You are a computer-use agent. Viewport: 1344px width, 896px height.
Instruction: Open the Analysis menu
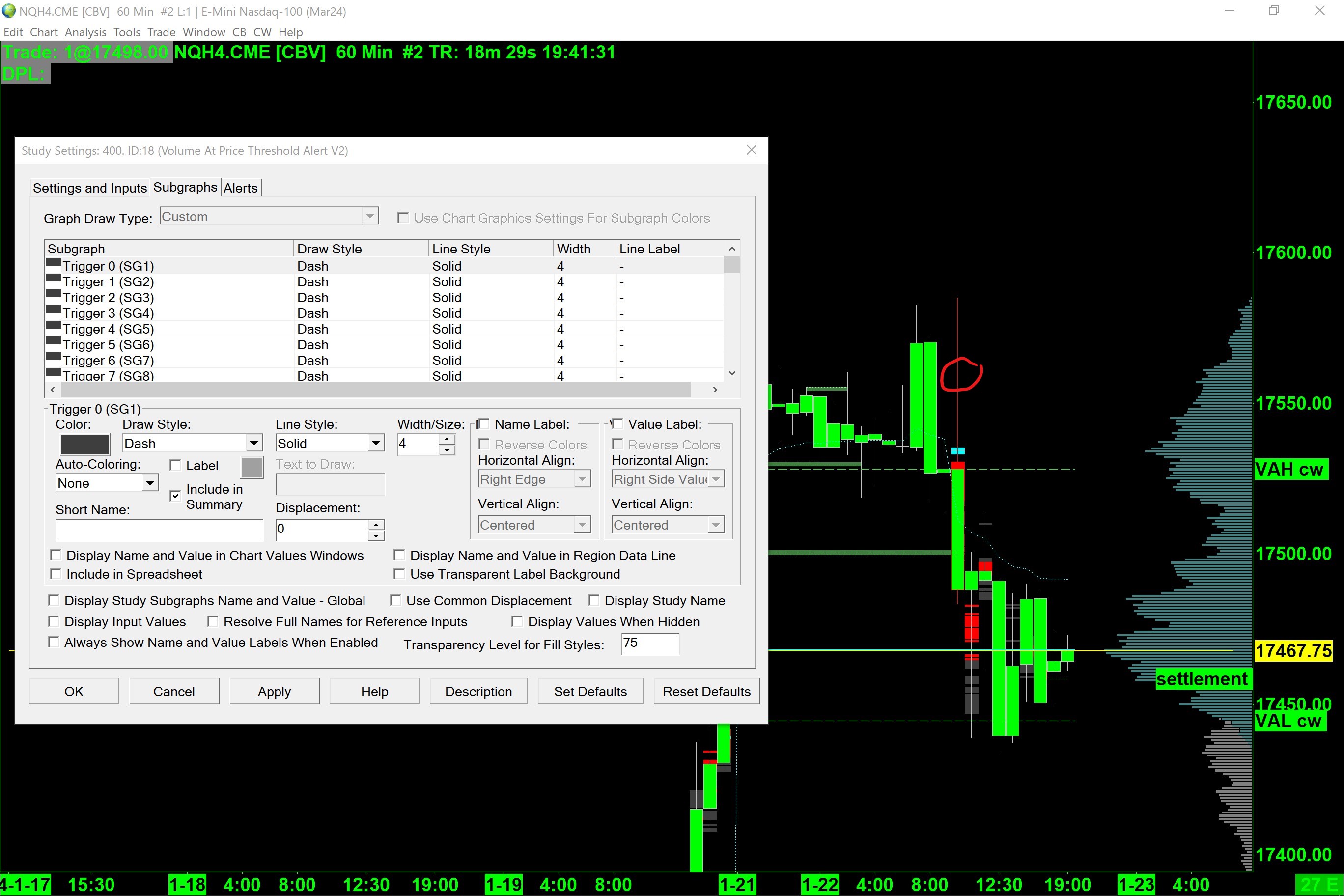(x=85, y=32)
